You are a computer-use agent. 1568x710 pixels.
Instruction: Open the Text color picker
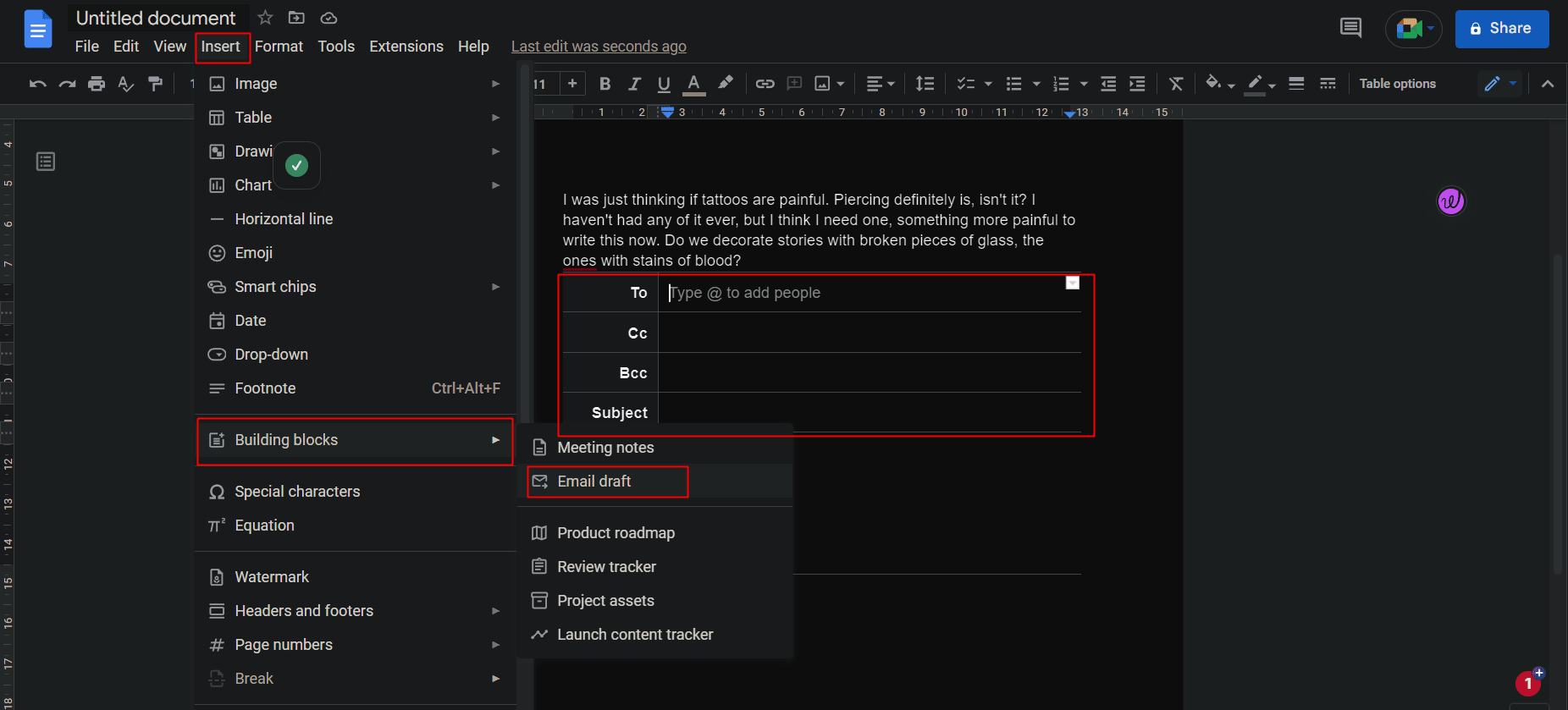694,84
